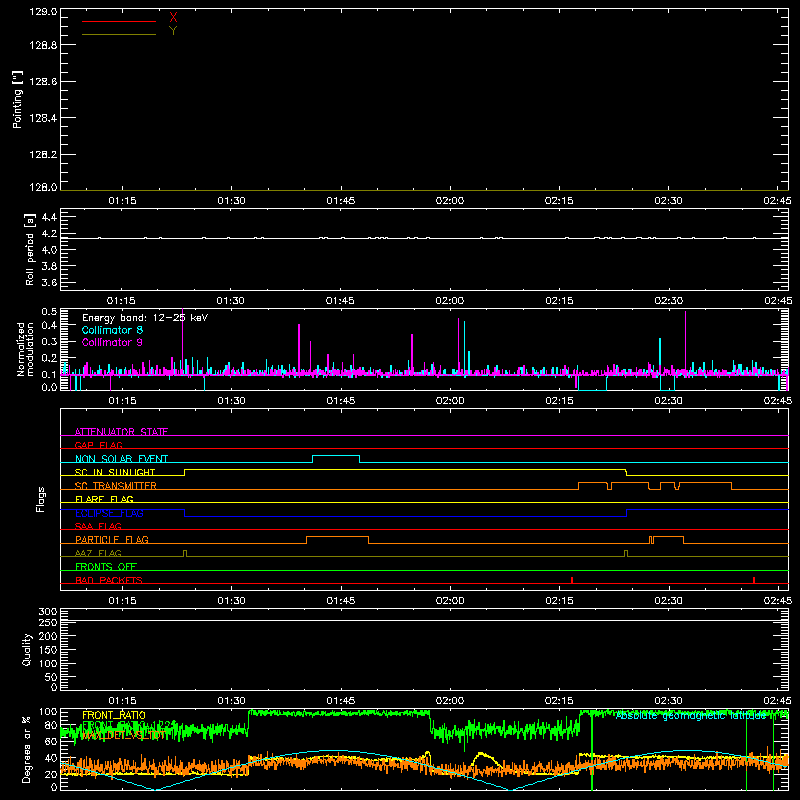Select the X legend label
Image resolution: width=800 pixels, height=800 pixels.
coord(173,18)
